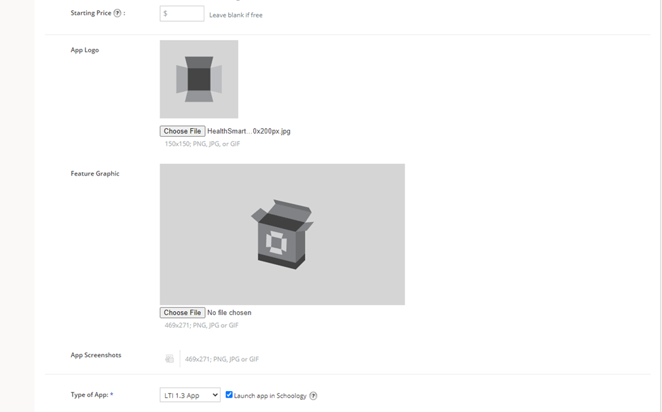662x412 pixels.
Task: Toggle the Launch app in Schoology checkbox
Action: pyautogui.click(x=229, y=395)
